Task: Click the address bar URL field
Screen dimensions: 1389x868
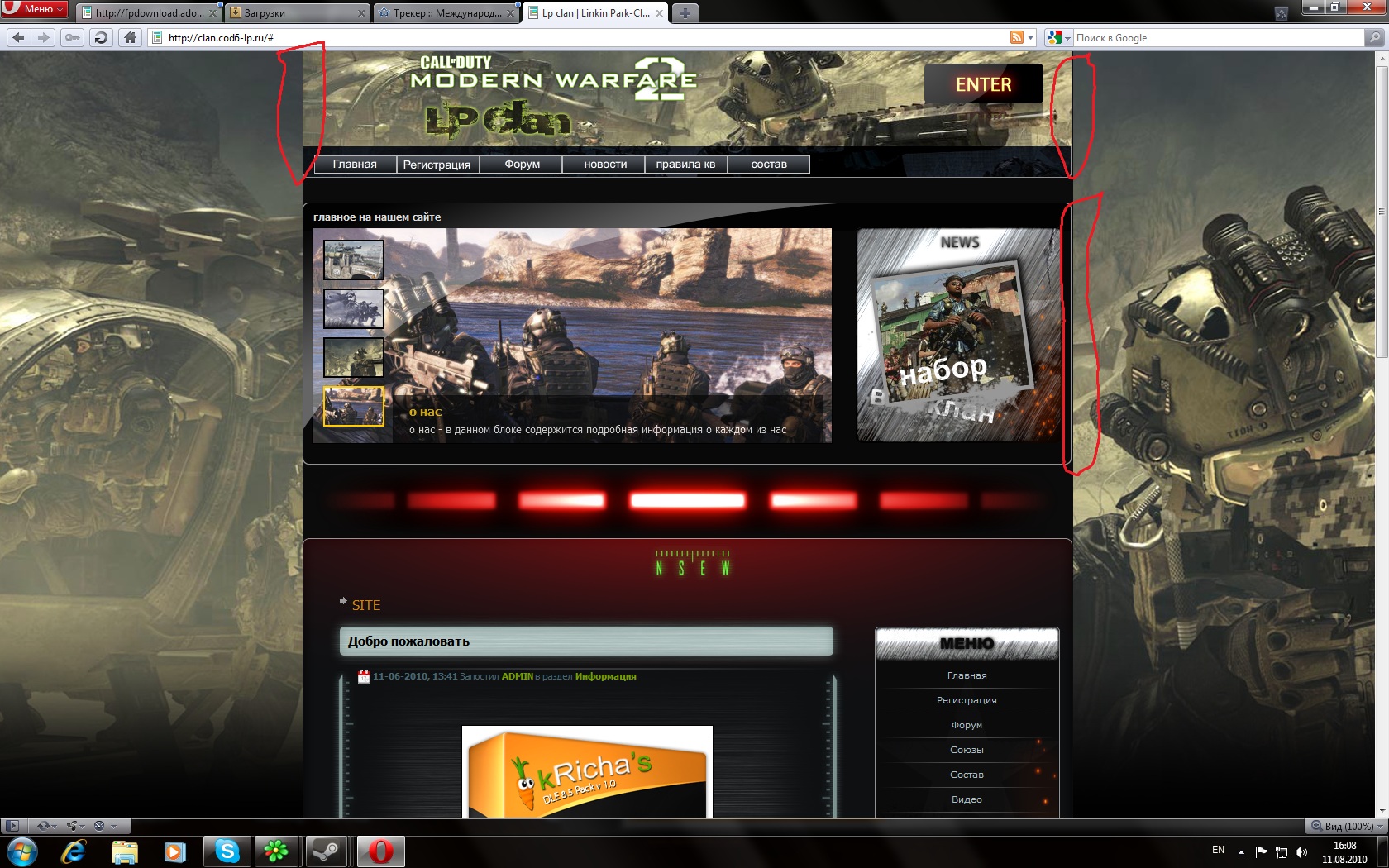Action: click(x=579, y=37)
